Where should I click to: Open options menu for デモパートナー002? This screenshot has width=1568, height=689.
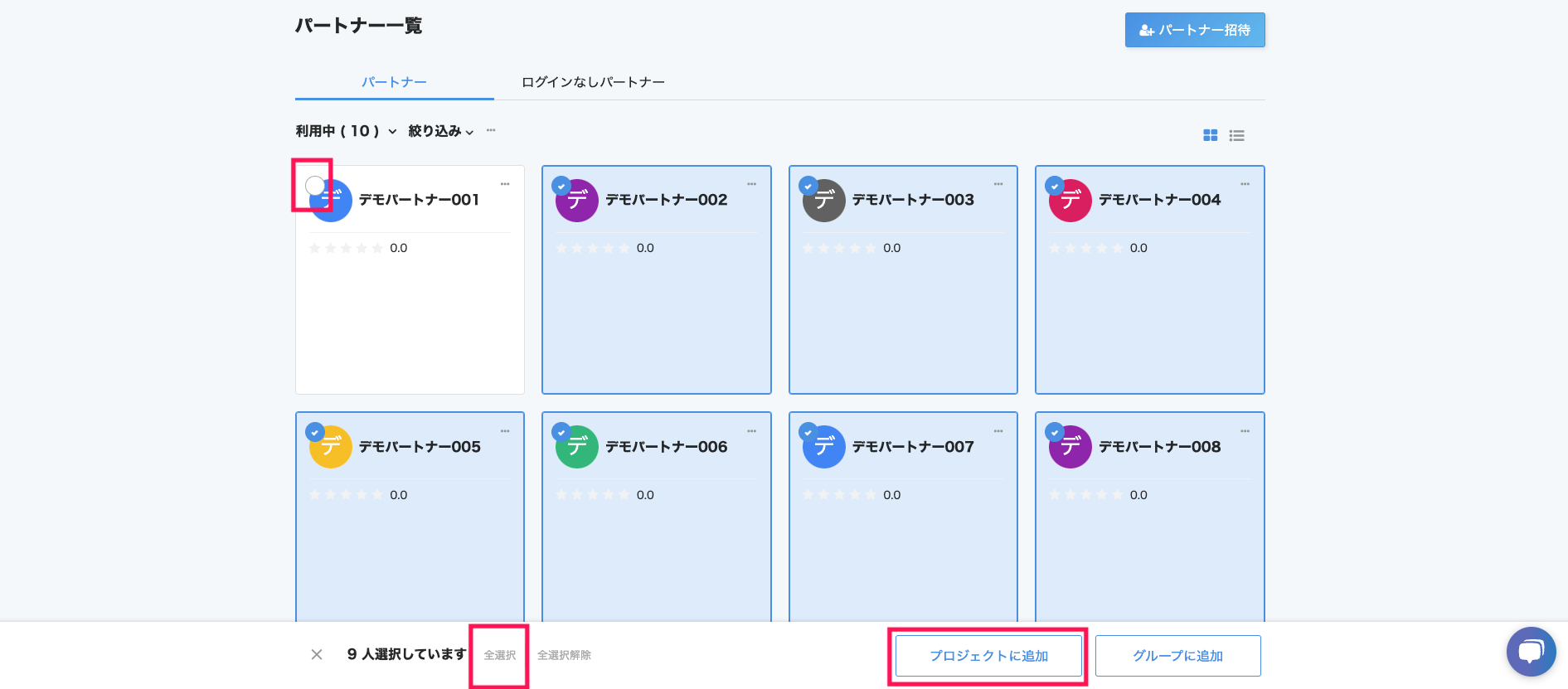click(x=751, y=184)
